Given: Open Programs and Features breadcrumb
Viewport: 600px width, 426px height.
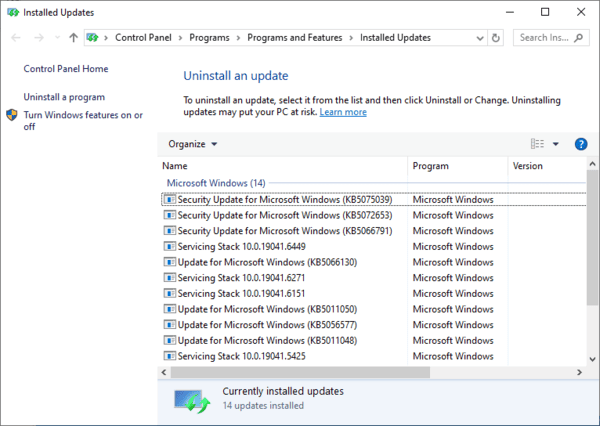Looking at the screenshot, I should [295, 38].
